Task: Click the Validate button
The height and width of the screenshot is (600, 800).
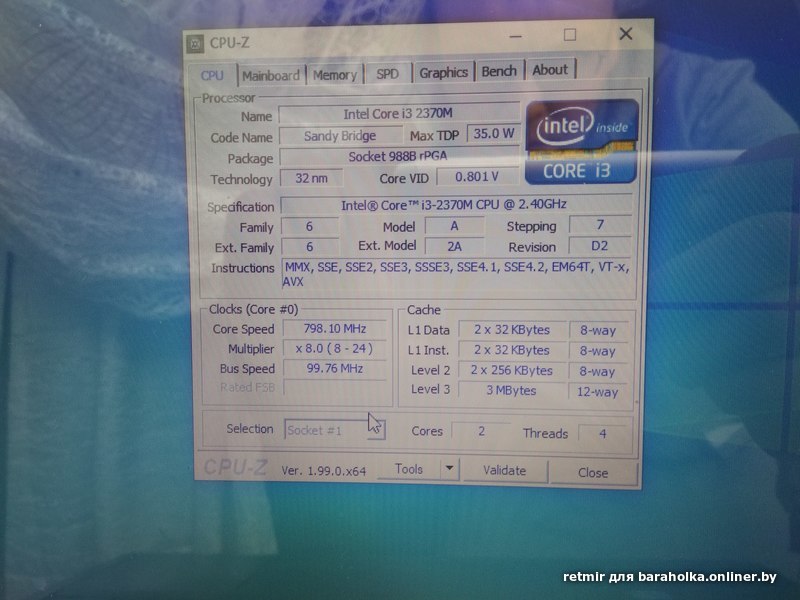Action: click(505, 470)
